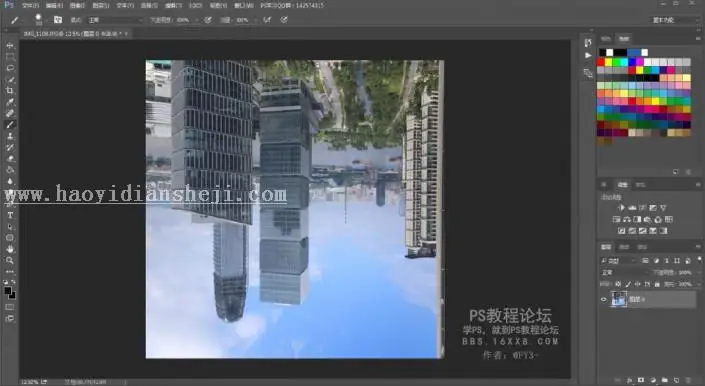Image resolution: width=705 pixels, height=386 pixels.
Task: Turn layer filtering on or off
Action: click(x=699, y=259)
